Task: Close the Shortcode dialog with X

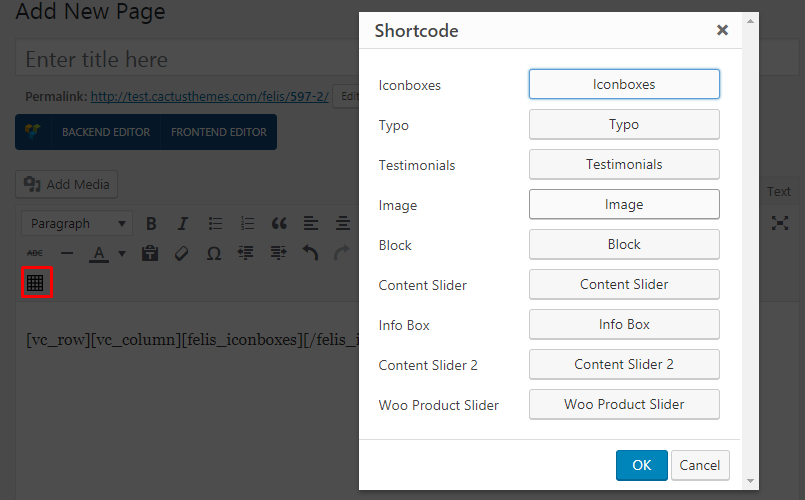Action: pos(722,30)
